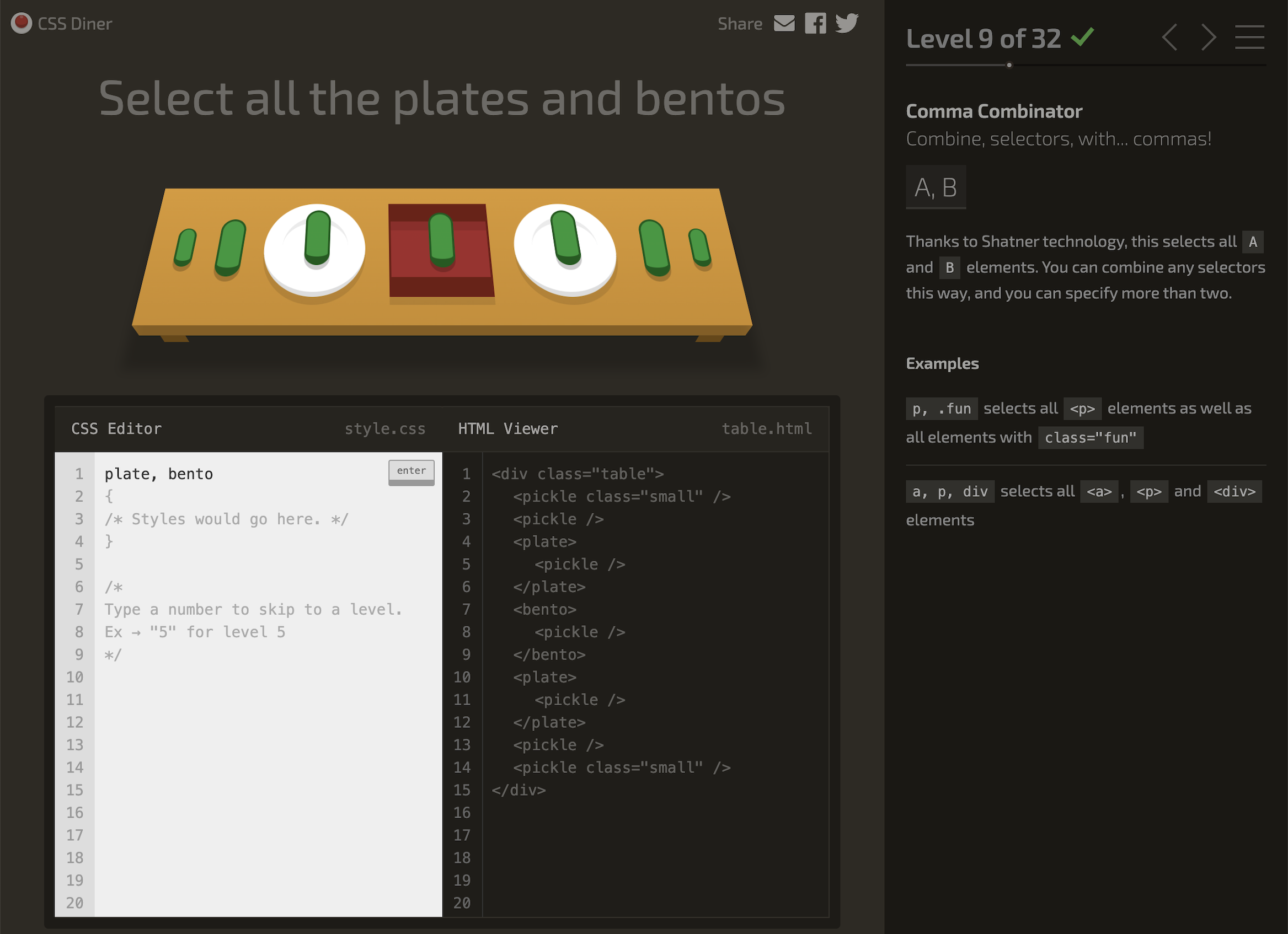Screen dimensions: 1288x934
Task: Click the '/* Styles would go here. */' comment
Action: pyautogui.click(x=226, y=519)
